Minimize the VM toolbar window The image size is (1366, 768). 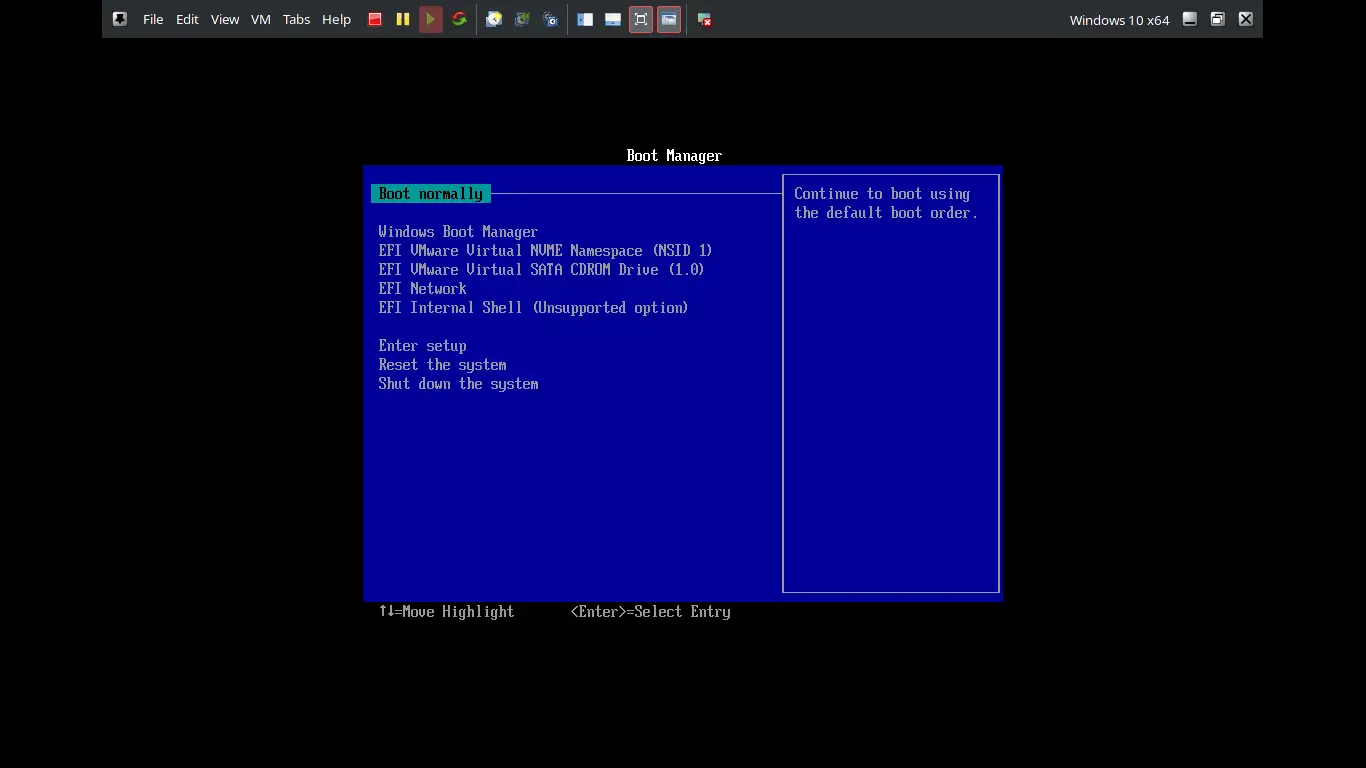[x=1190, y=19]
